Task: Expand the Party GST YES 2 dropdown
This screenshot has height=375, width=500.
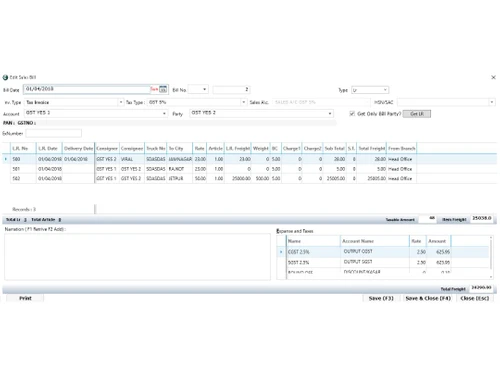Action: 330,113
